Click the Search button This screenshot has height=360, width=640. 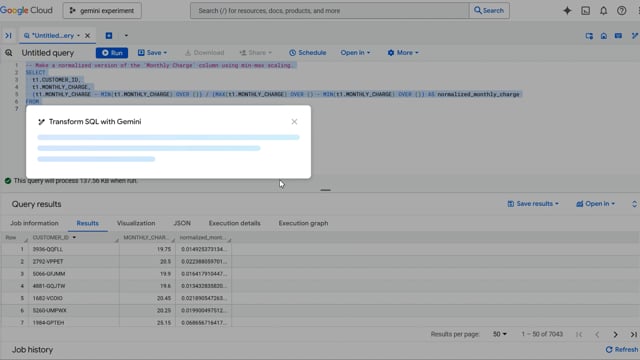(x=489, y=11)
